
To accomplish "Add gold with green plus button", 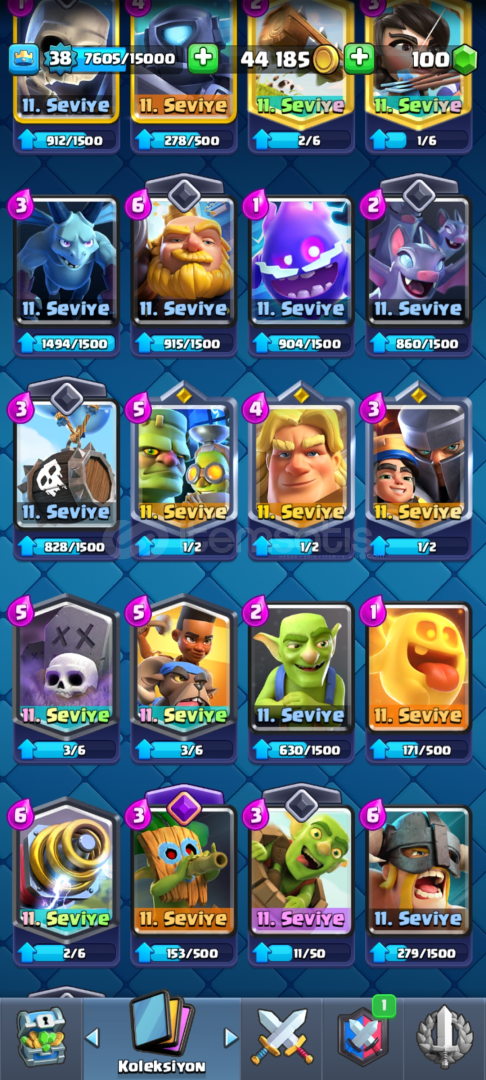I will tap(359, 59).
